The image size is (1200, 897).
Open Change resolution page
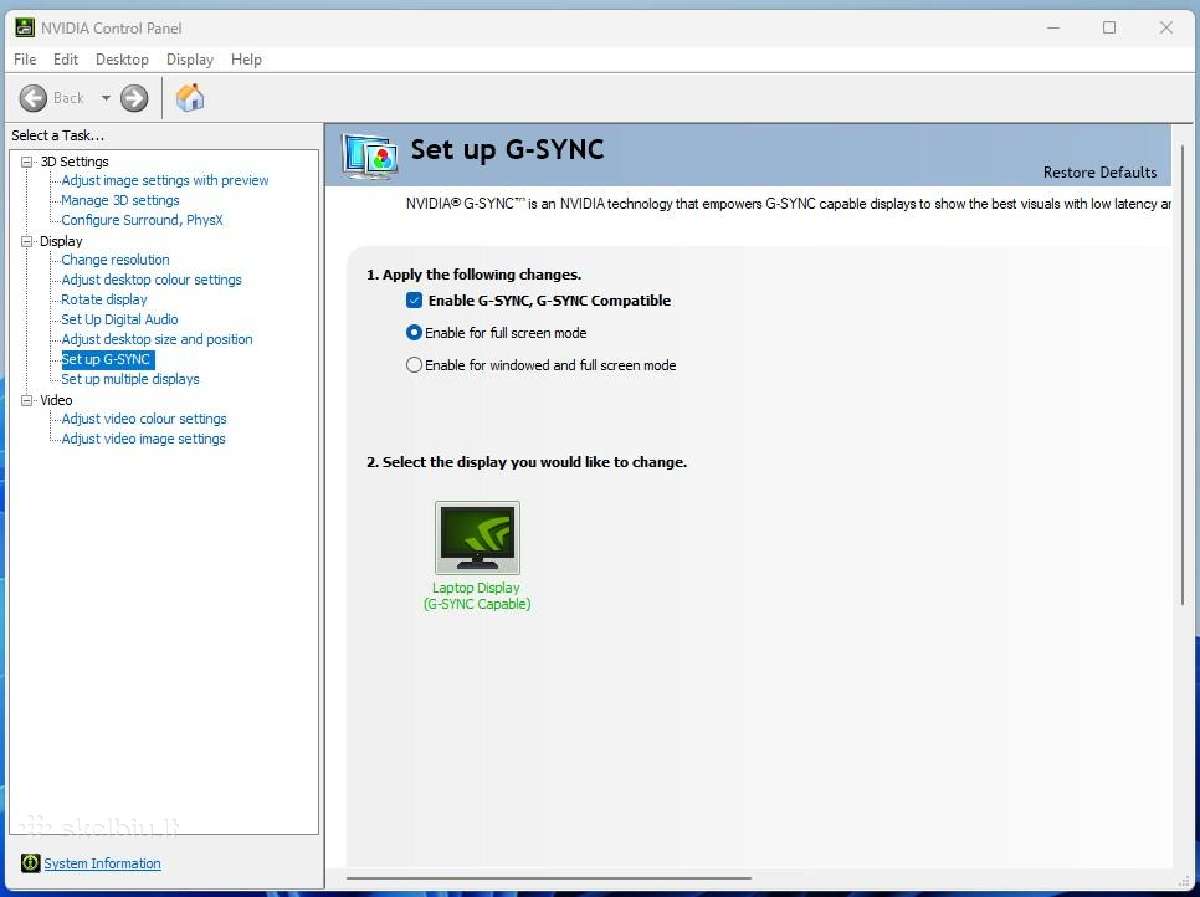[x=115, y=259]
